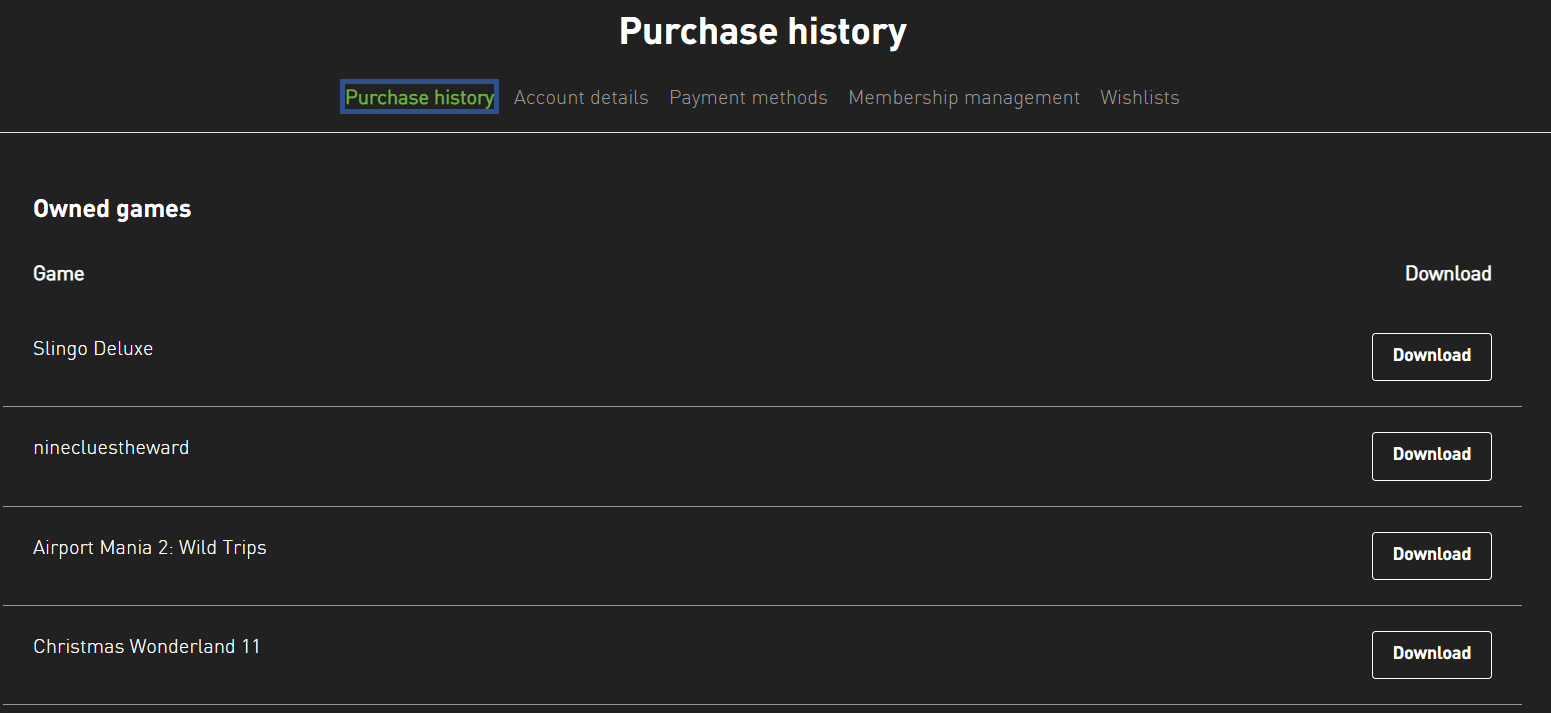Viewport: 1551px width, 713px height.
Task: Click the Game column header
Action: point(59,274)
